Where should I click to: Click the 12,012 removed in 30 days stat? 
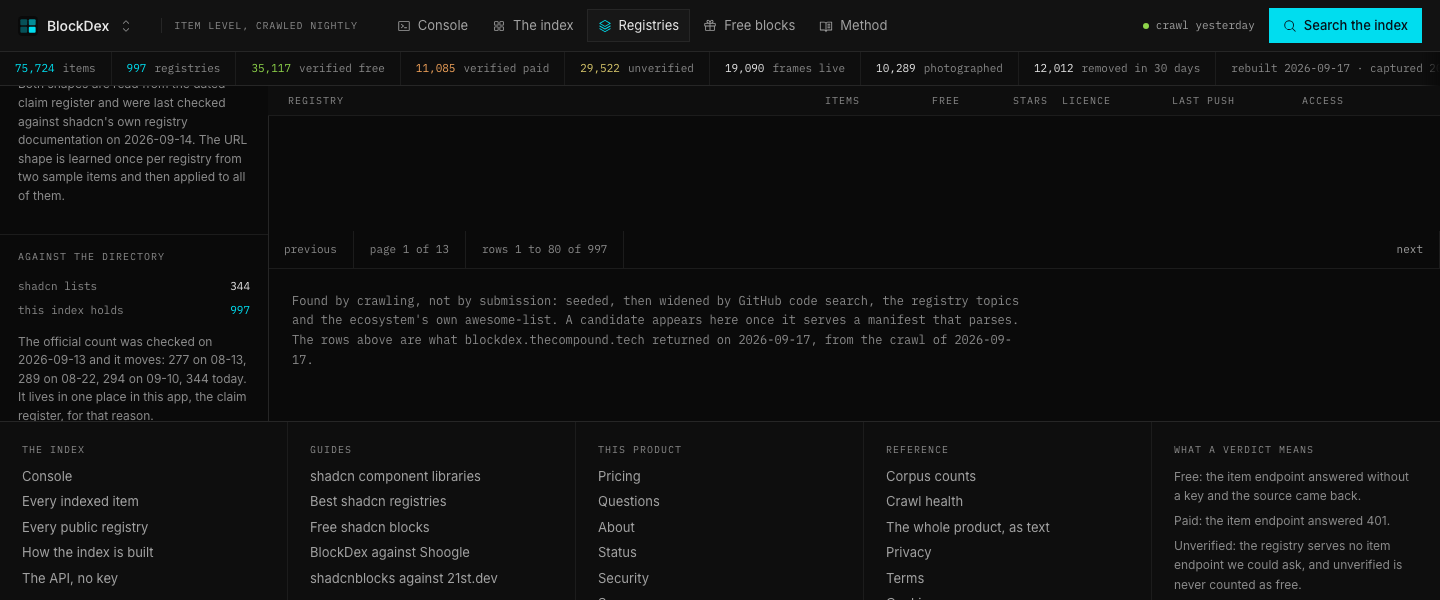pyautogui.click(x=1117, y=68)
